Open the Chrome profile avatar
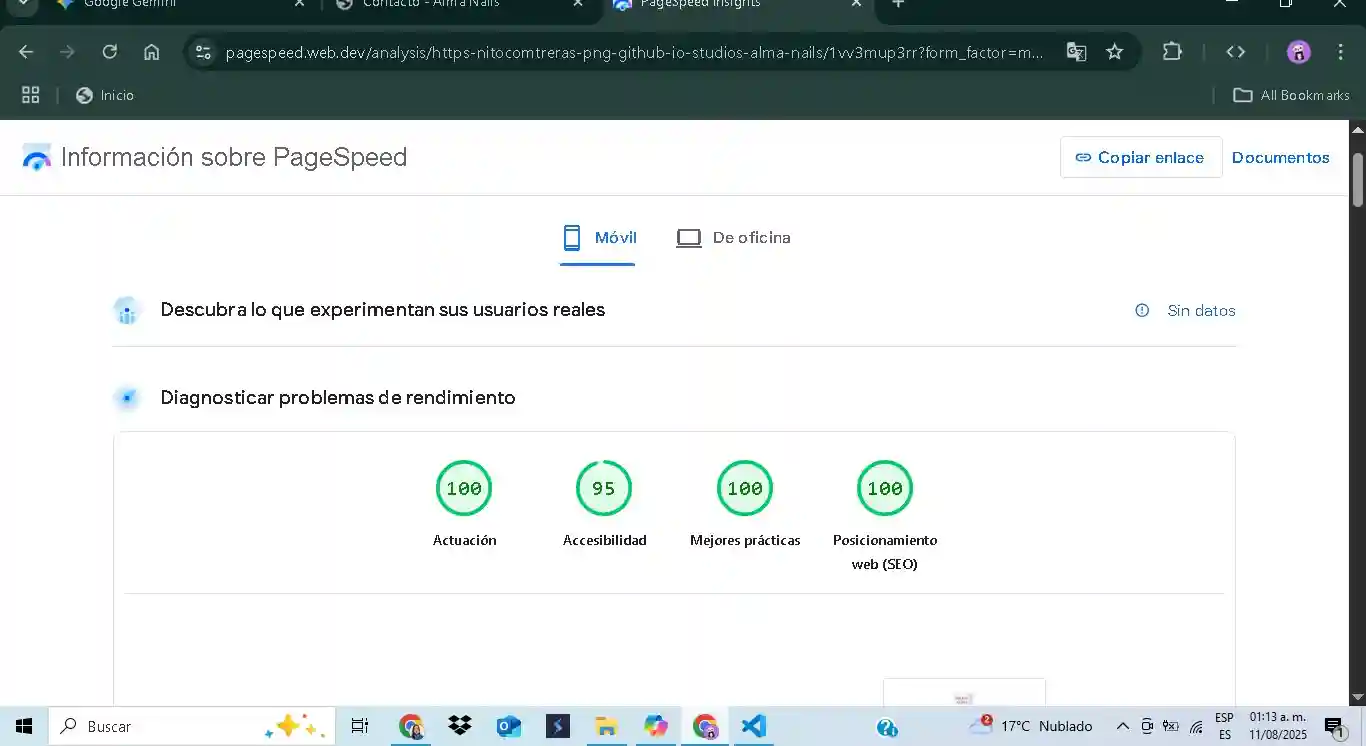 coord(1298,52)
